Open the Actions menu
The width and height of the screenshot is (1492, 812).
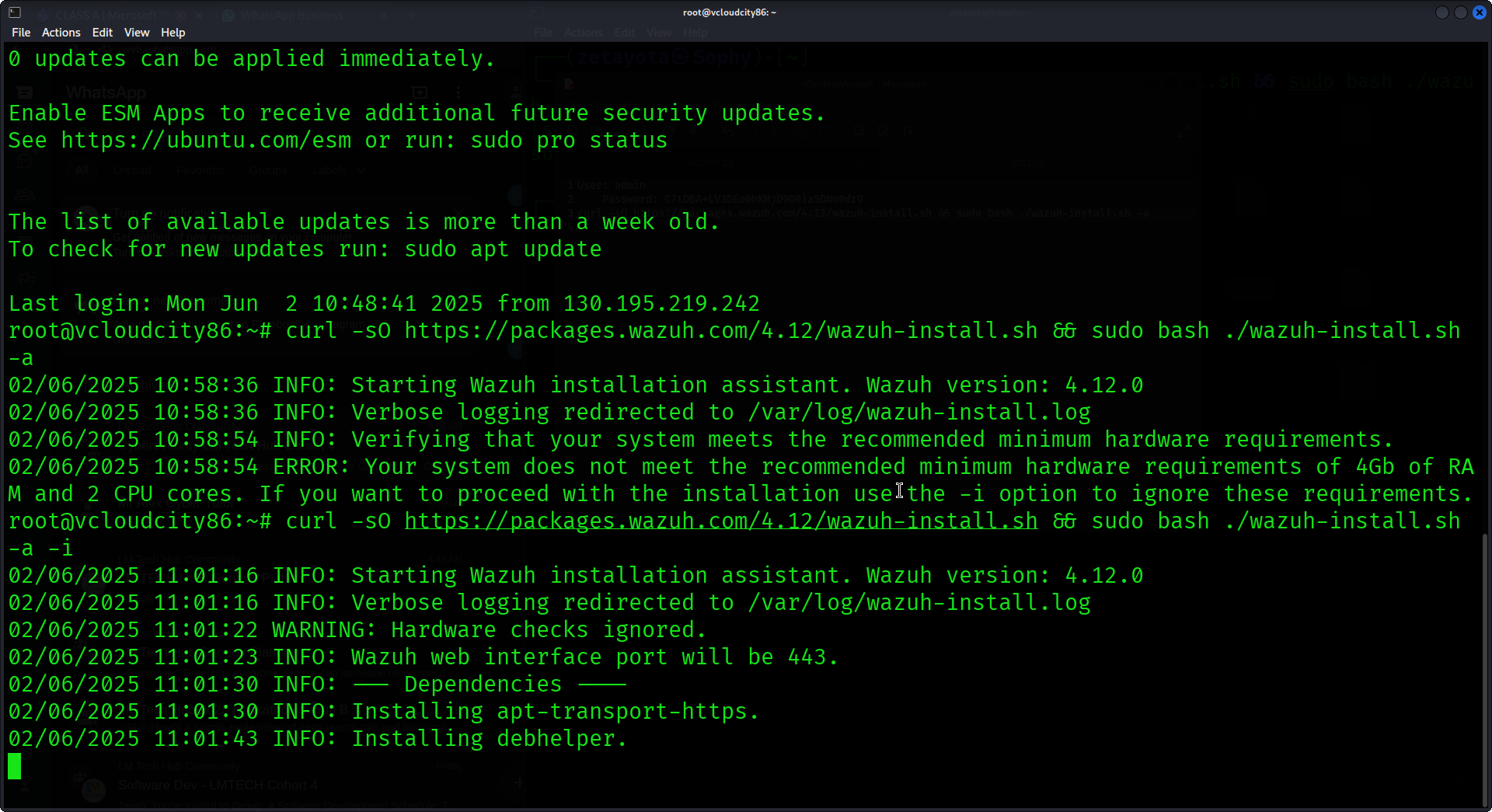coord(61,33)
